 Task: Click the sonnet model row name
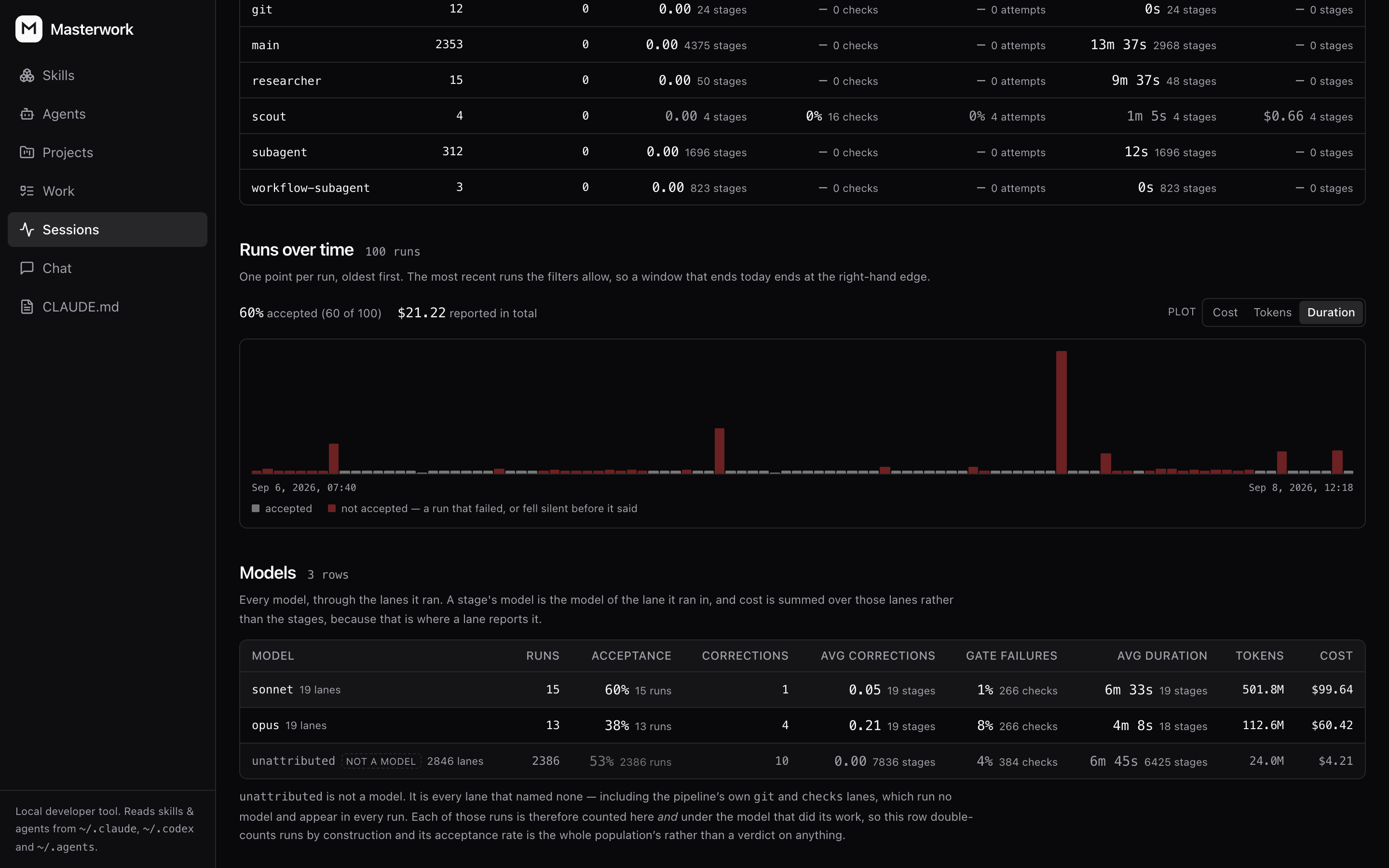[x=272, y=690]
